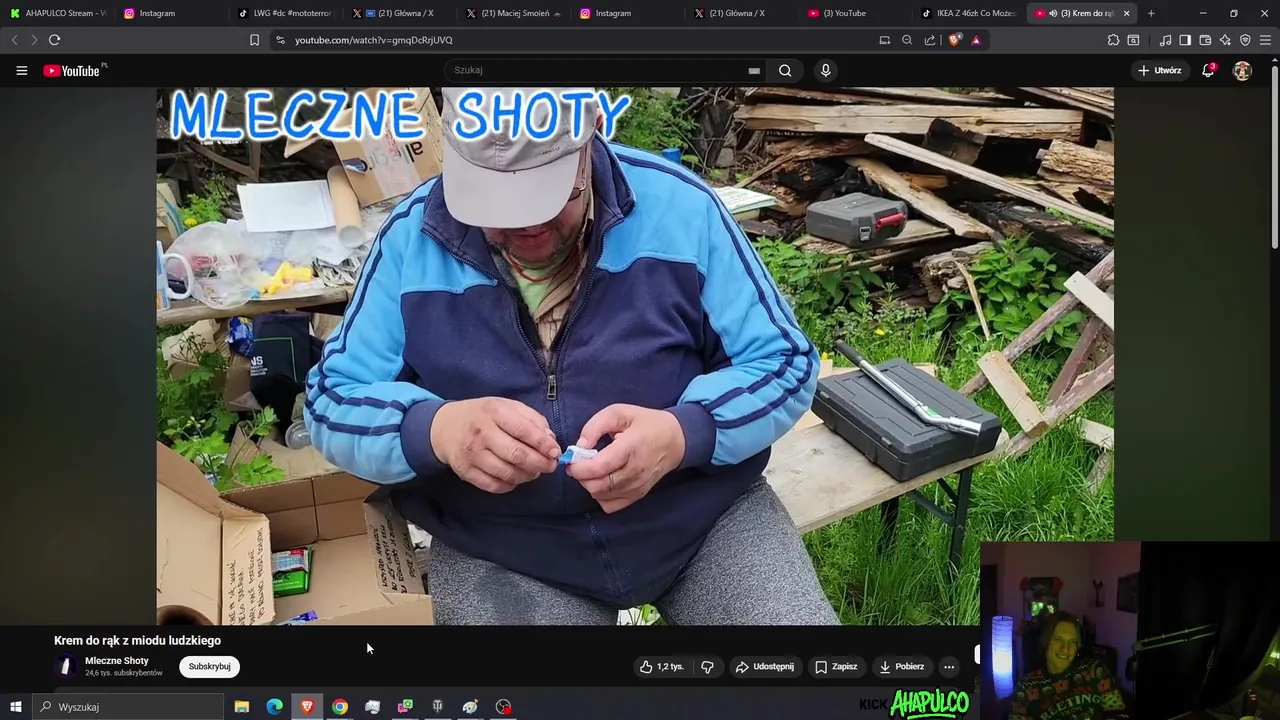The height and width of the screenshot is (720, 1280).
Task: Switch to the (3) YouTube tab
Action: pos(854,13)
